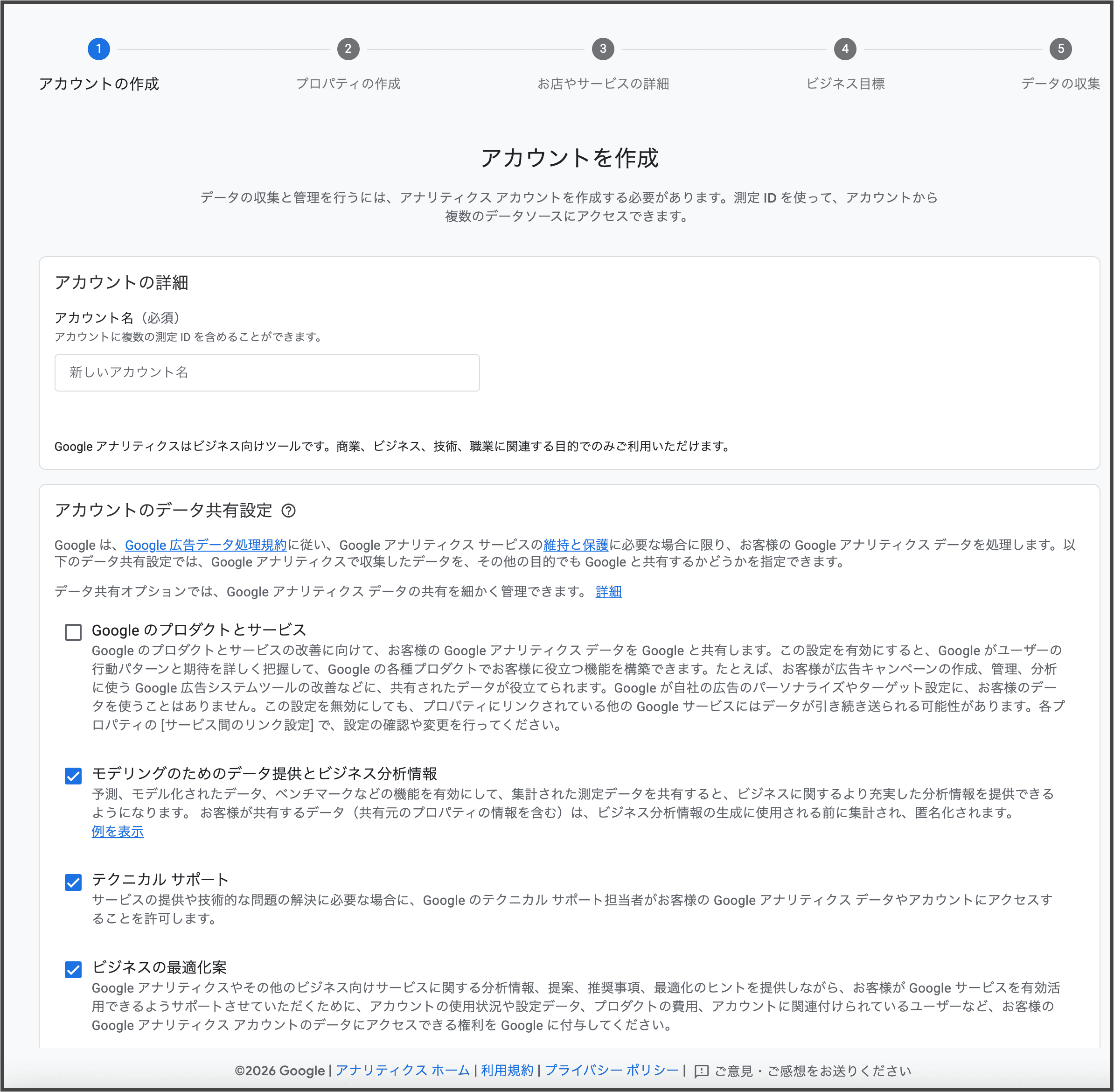Uncheck the ビジネスの最適化案 checkbox

[x=73, y=969]
